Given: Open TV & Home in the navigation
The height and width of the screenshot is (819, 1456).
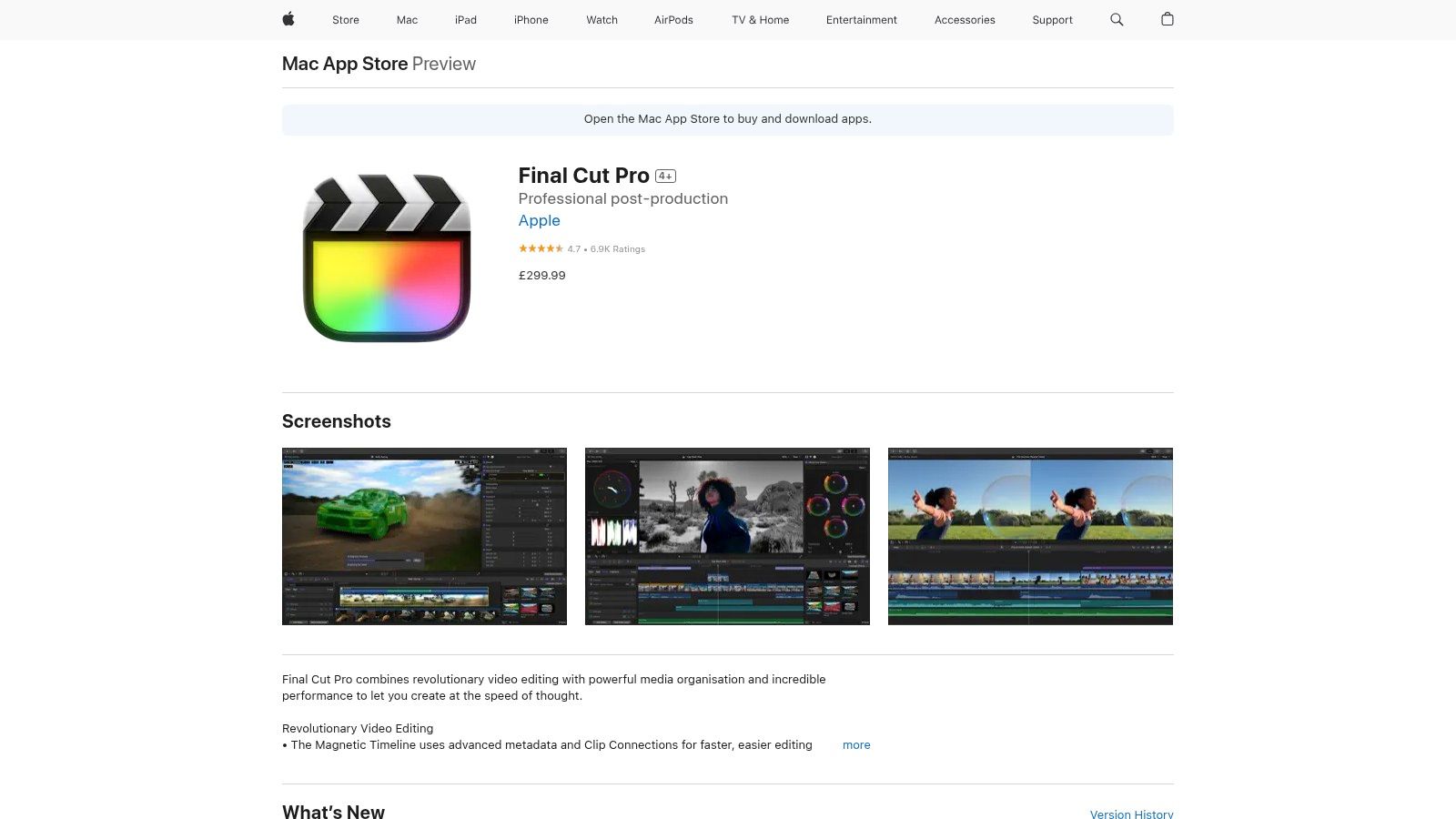Looking at the screenshot, I should click(x=760, y=20).
